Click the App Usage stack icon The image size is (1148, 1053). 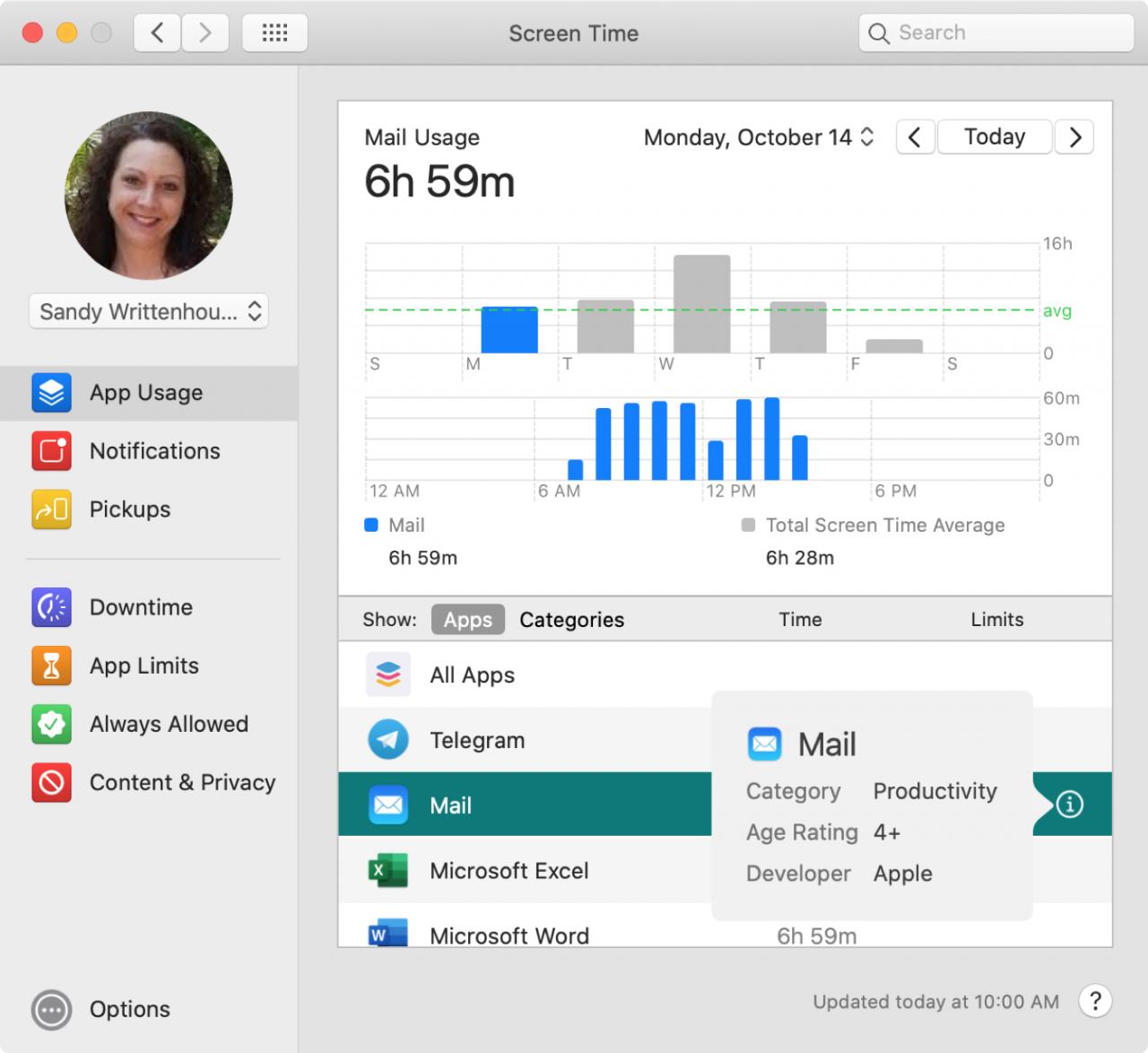click(x=52, y=393)
